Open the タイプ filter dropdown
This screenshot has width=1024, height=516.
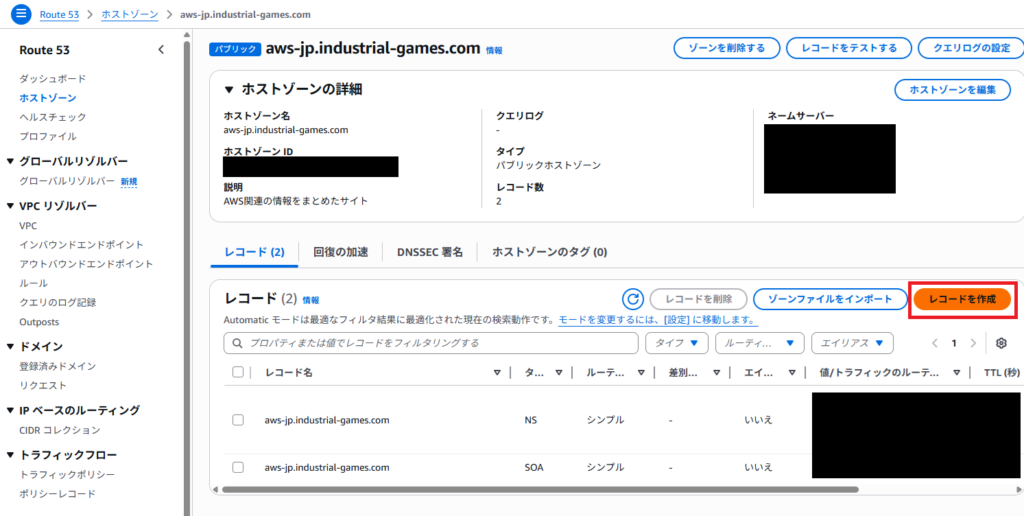(x=677, y=343)
